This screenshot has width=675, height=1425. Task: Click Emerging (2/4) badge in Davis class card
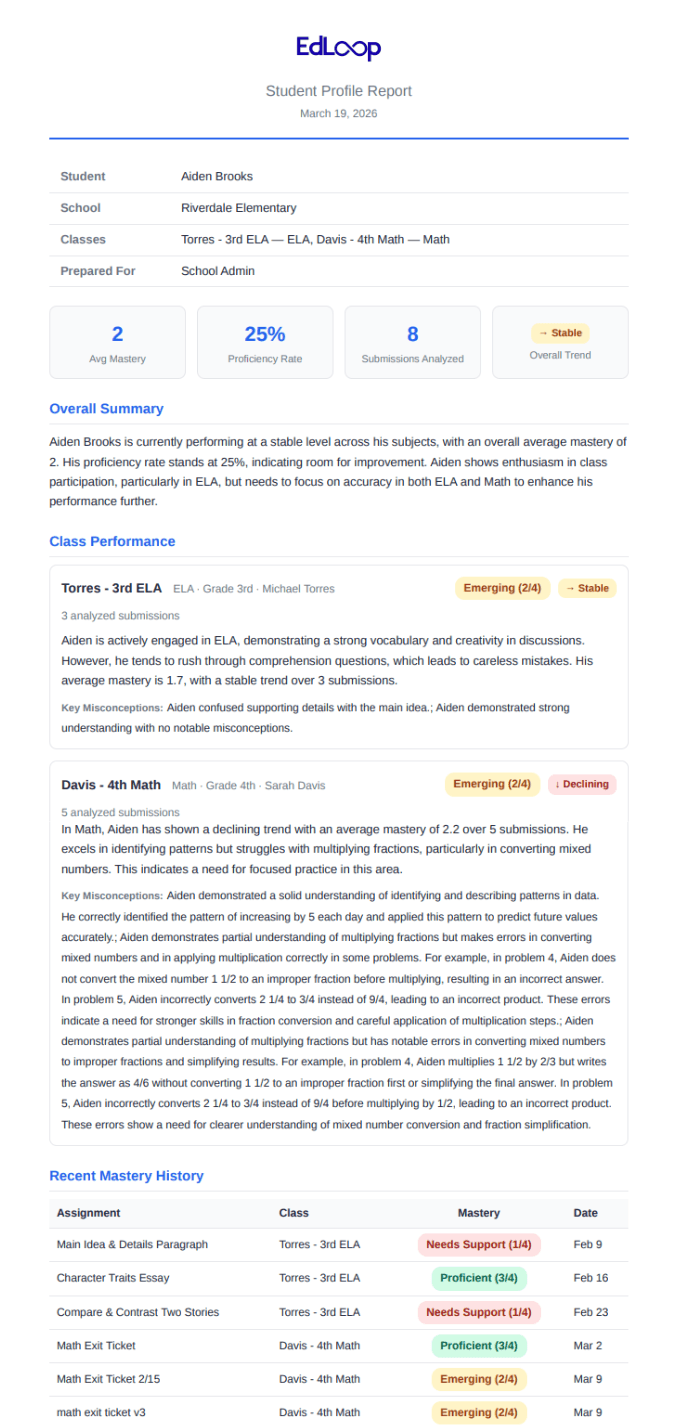tap(492, 784)
